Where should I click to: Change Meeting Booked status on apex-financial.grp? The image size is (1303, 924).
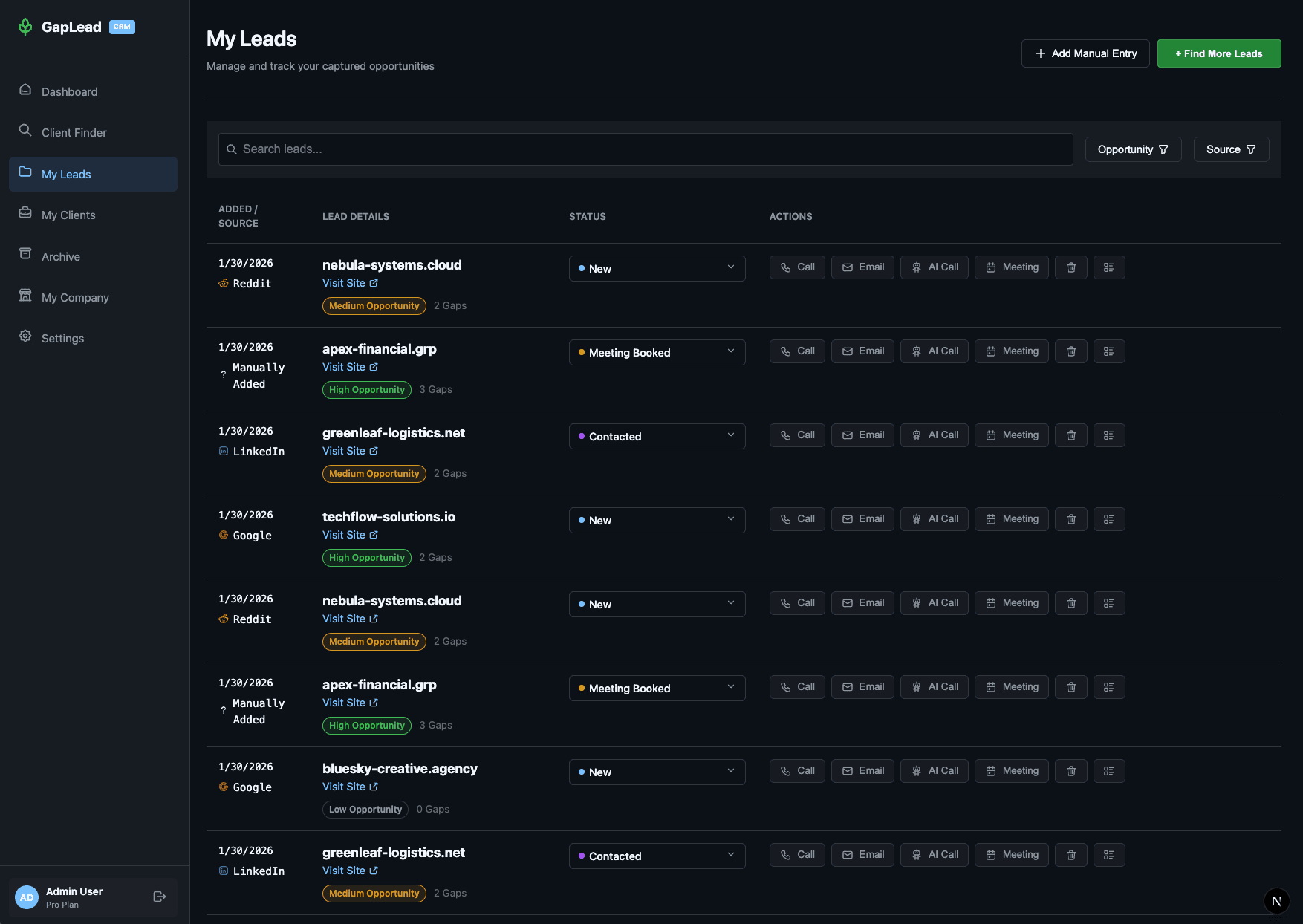click(x=657, y=352)
